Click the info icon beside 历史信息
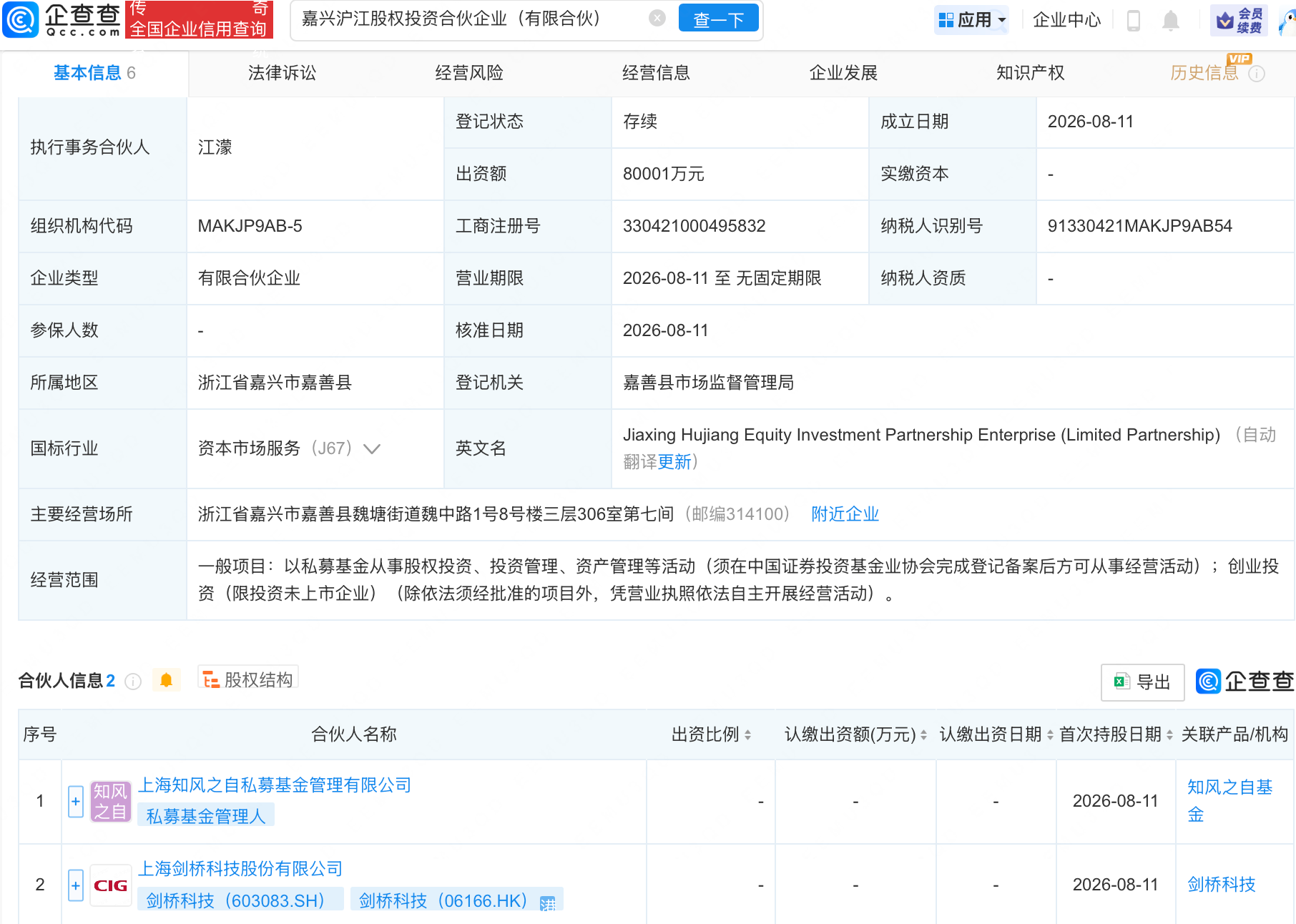 [x=1257, y=74]
